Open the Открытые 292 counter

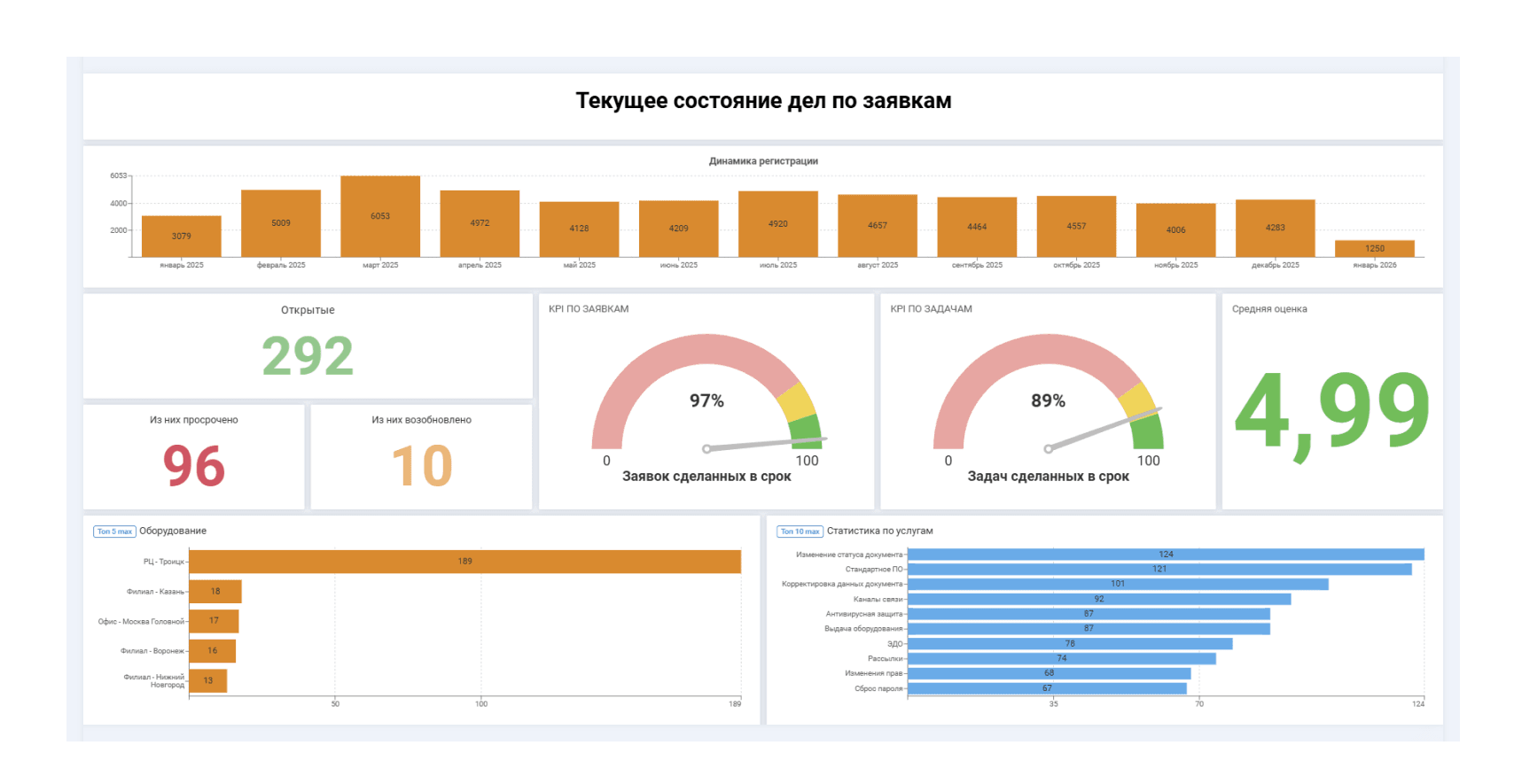coord(308,355)
